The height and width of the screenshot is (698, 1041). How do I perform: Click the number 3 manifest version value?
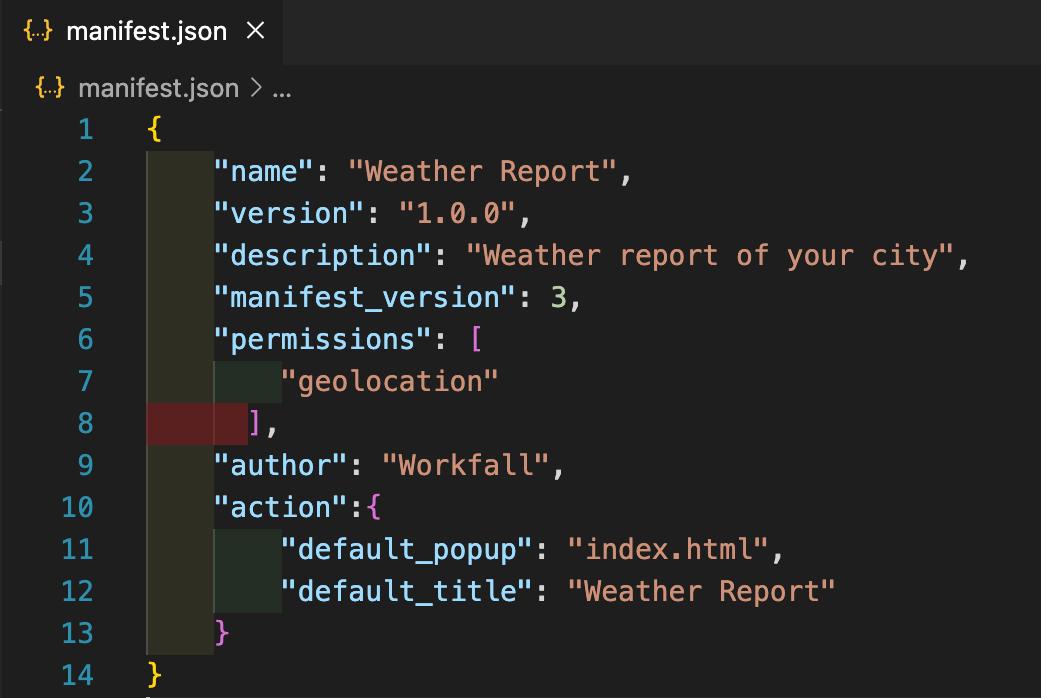[558, 297]
